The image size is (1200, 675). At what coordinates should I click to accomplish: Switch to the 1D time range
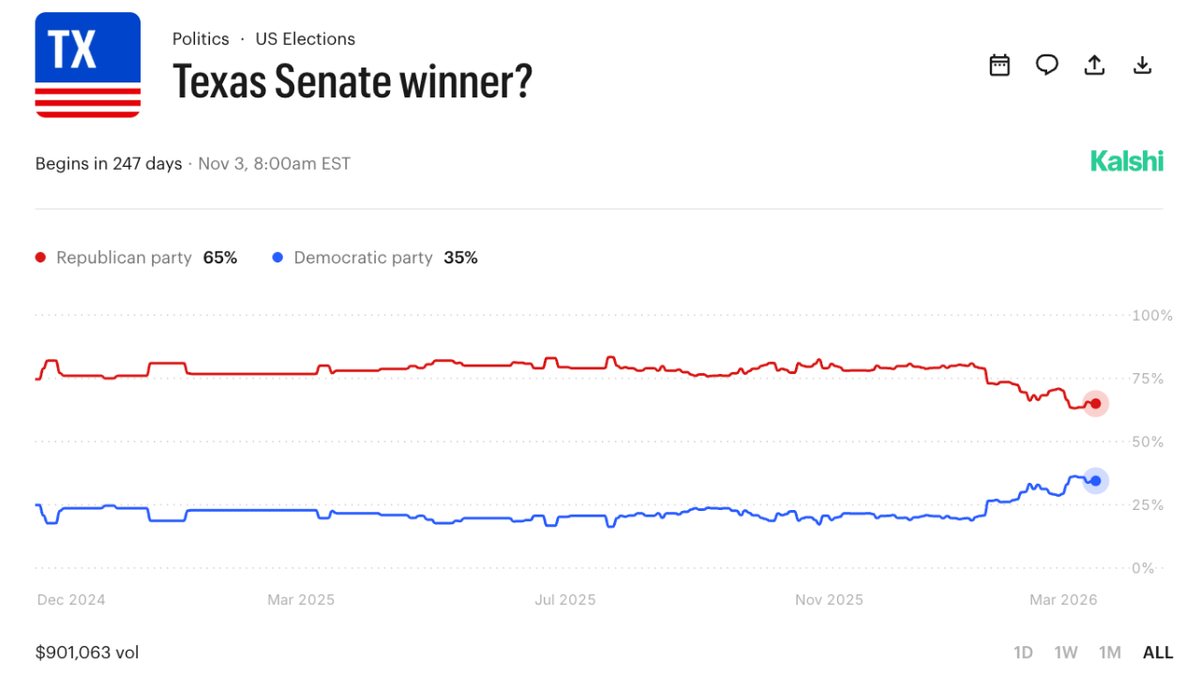pyautogui.click(x=1023, y=652)
